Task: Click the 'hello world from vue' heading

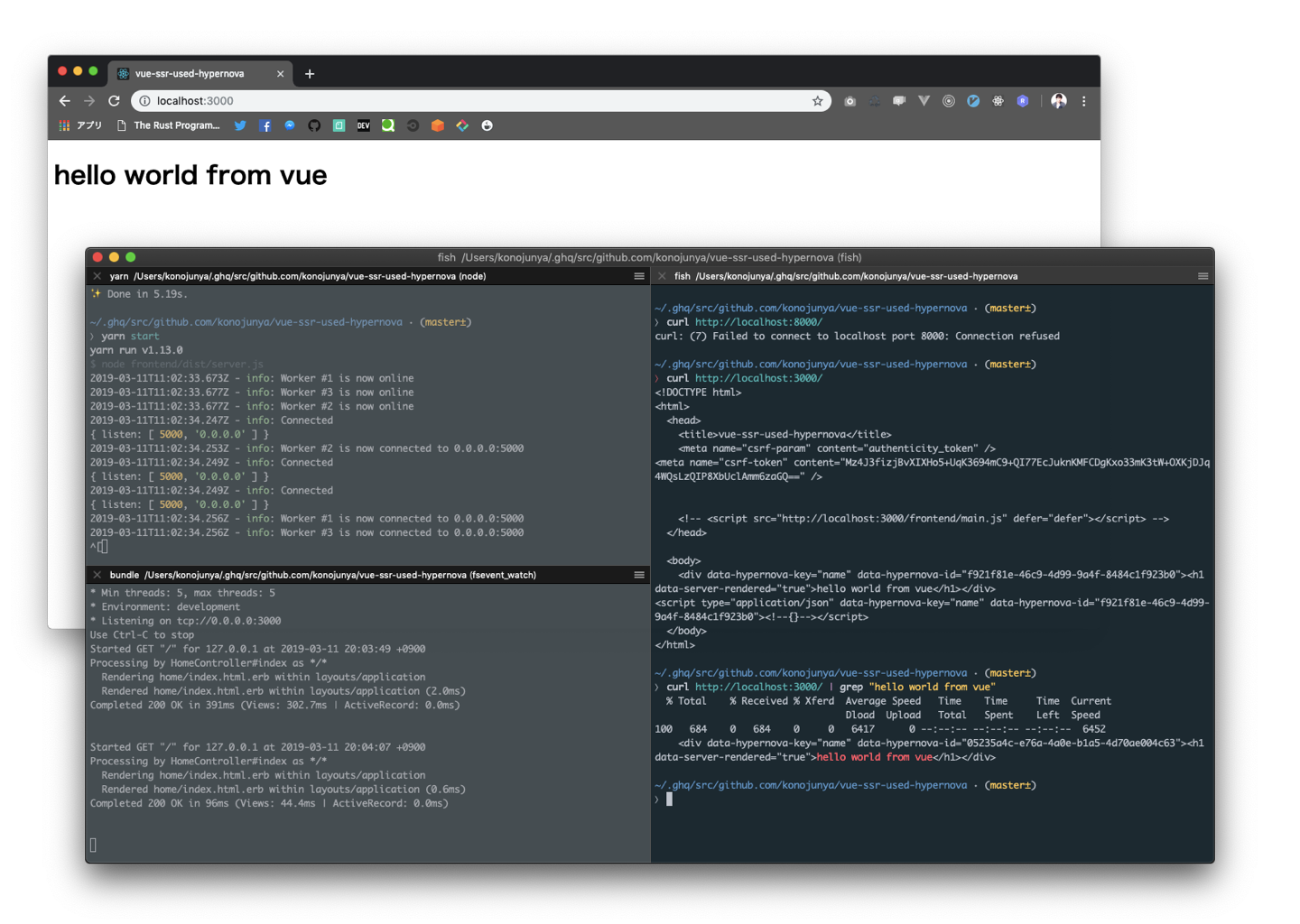Action: point(190,175)
